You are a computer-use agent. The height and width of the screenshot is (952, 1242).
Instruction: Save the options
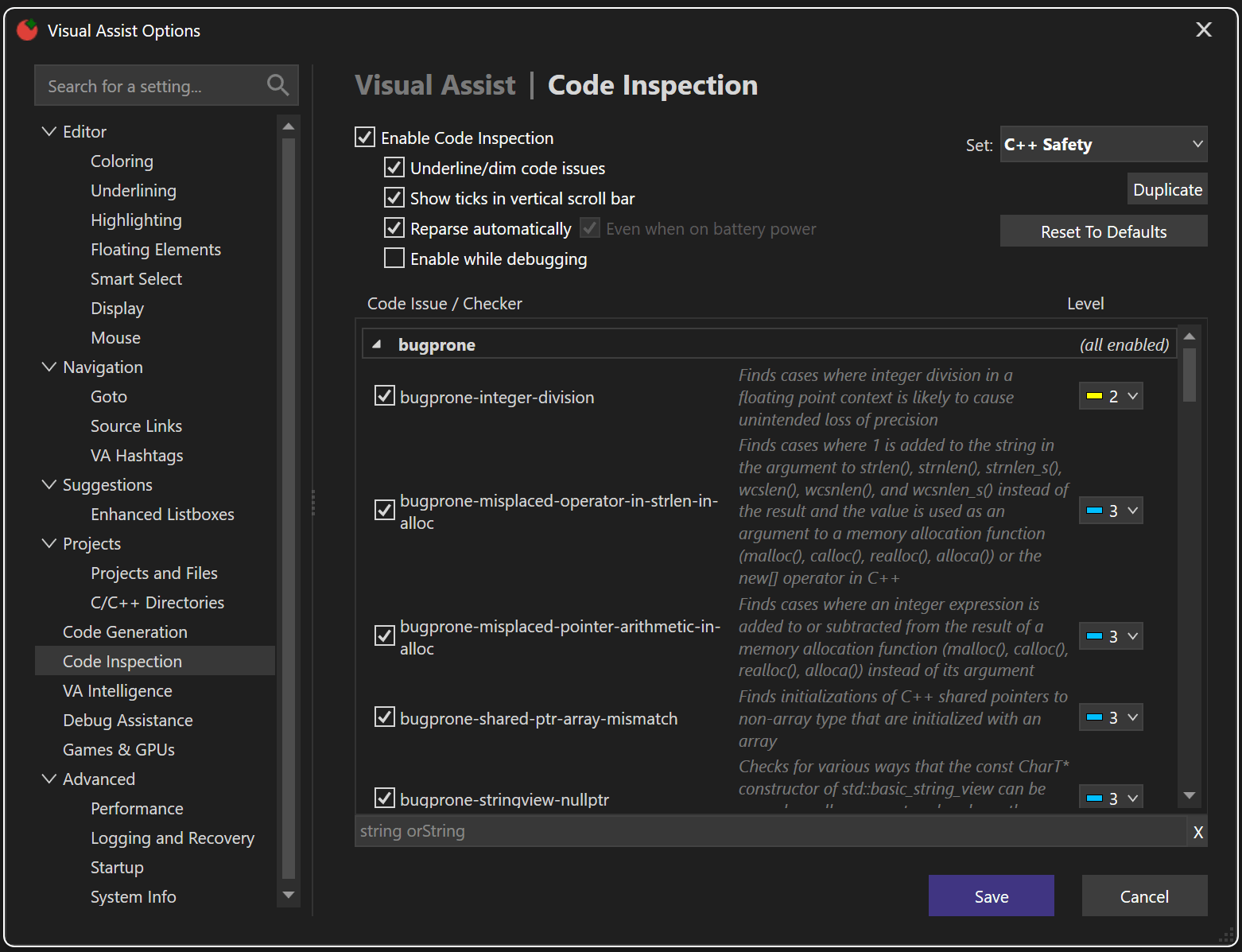pos(991,896)
